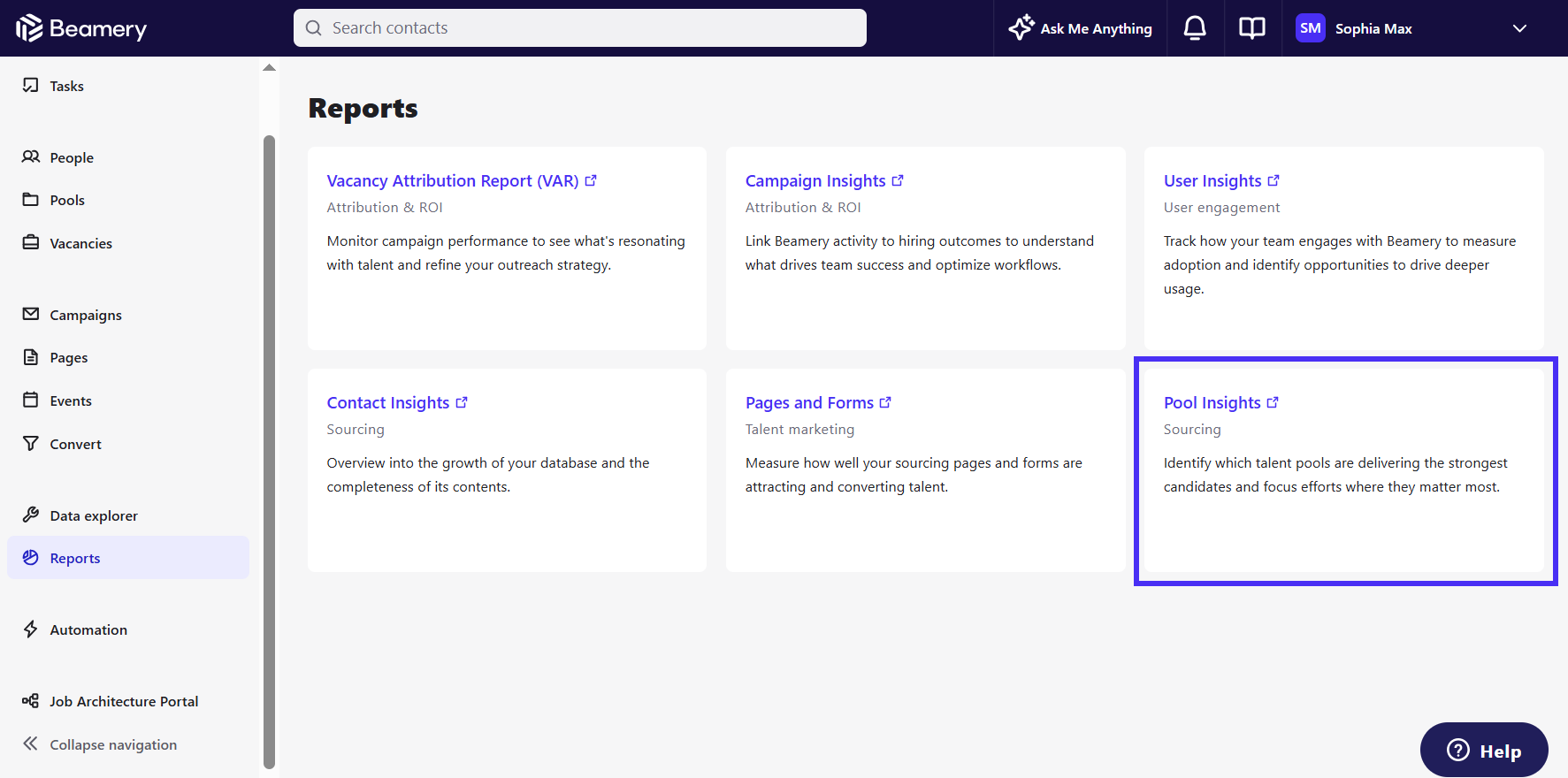
Task: Open Tasks in the navigation
Action: (x=66, y=86)
